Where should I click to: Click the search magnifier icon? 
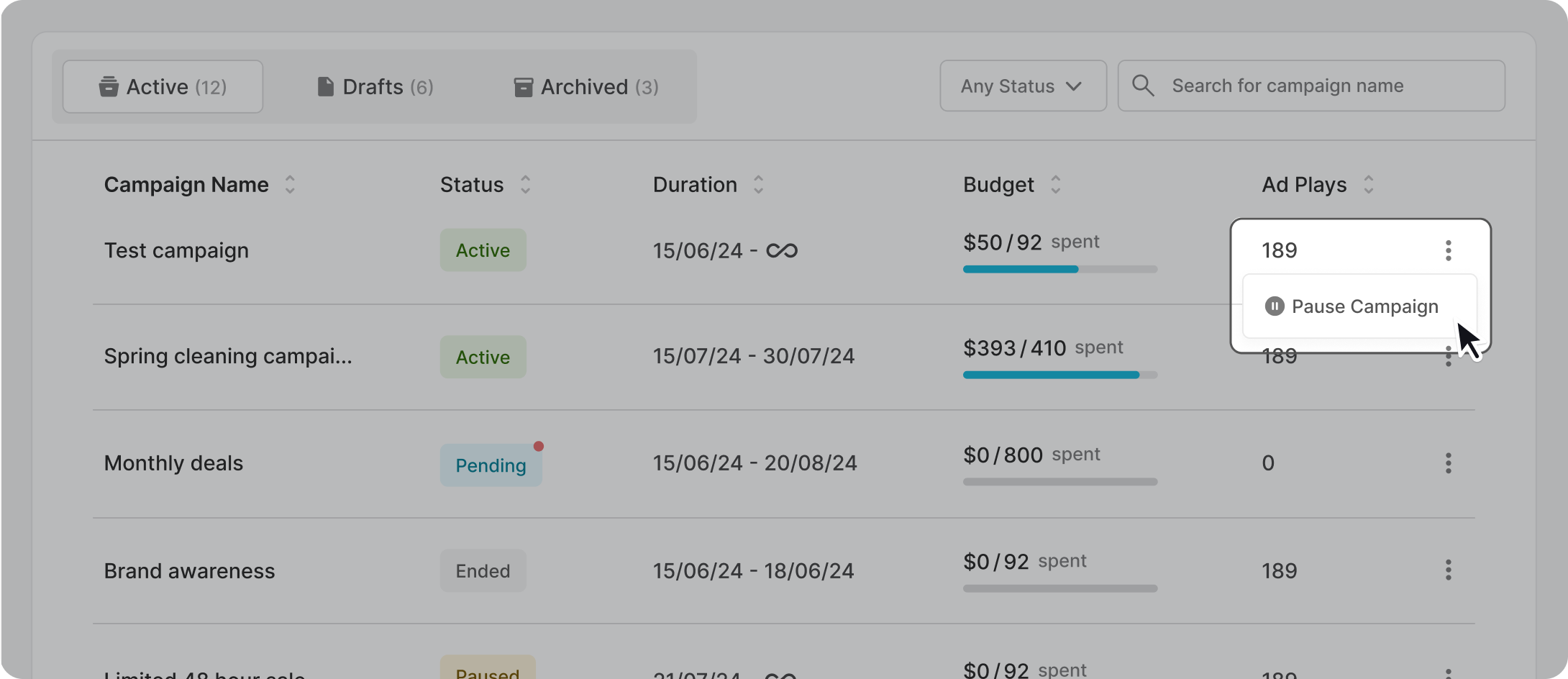click(x=1143, y=86)
